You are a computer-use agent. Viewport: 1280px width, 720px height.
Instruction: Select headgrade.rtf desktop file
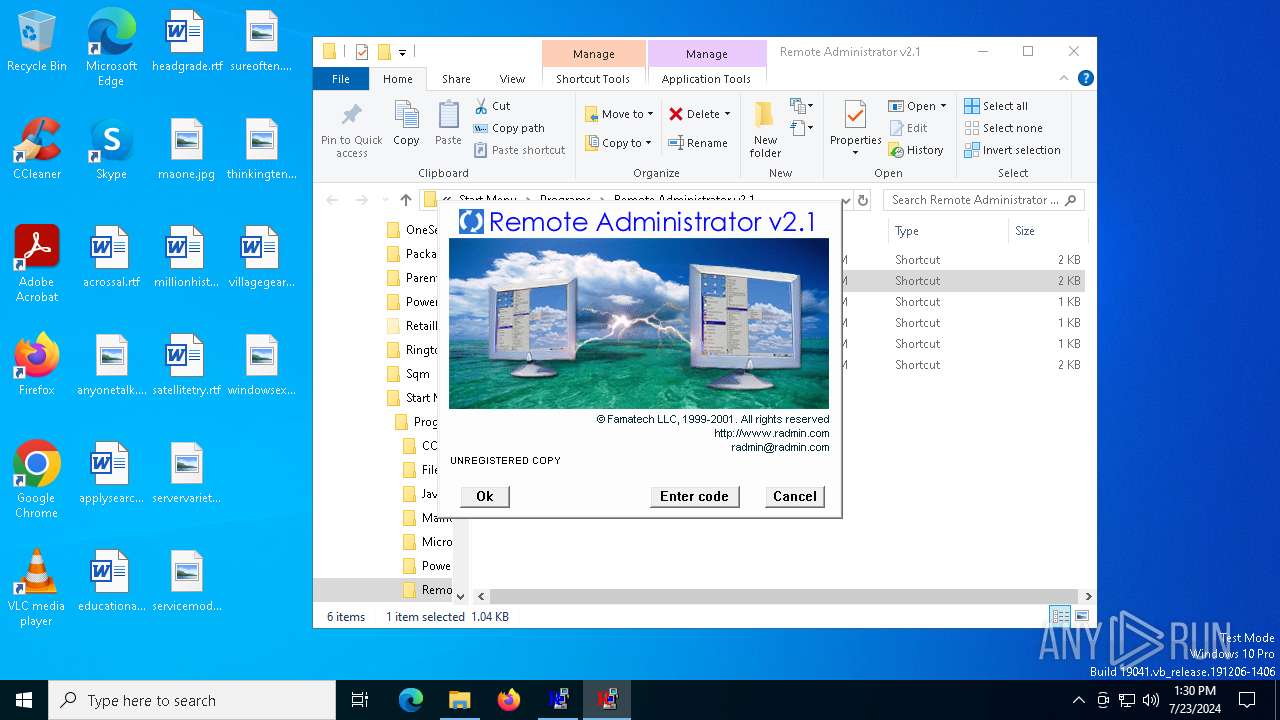[187, 42]
